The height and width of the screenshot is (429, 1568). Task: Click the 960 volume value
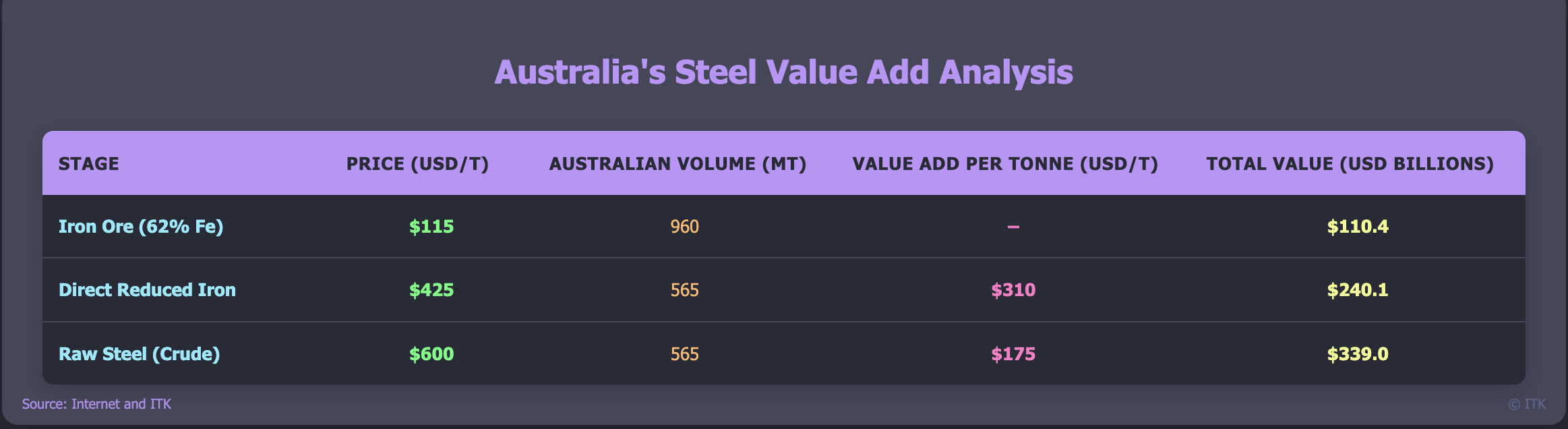point(684,227)
